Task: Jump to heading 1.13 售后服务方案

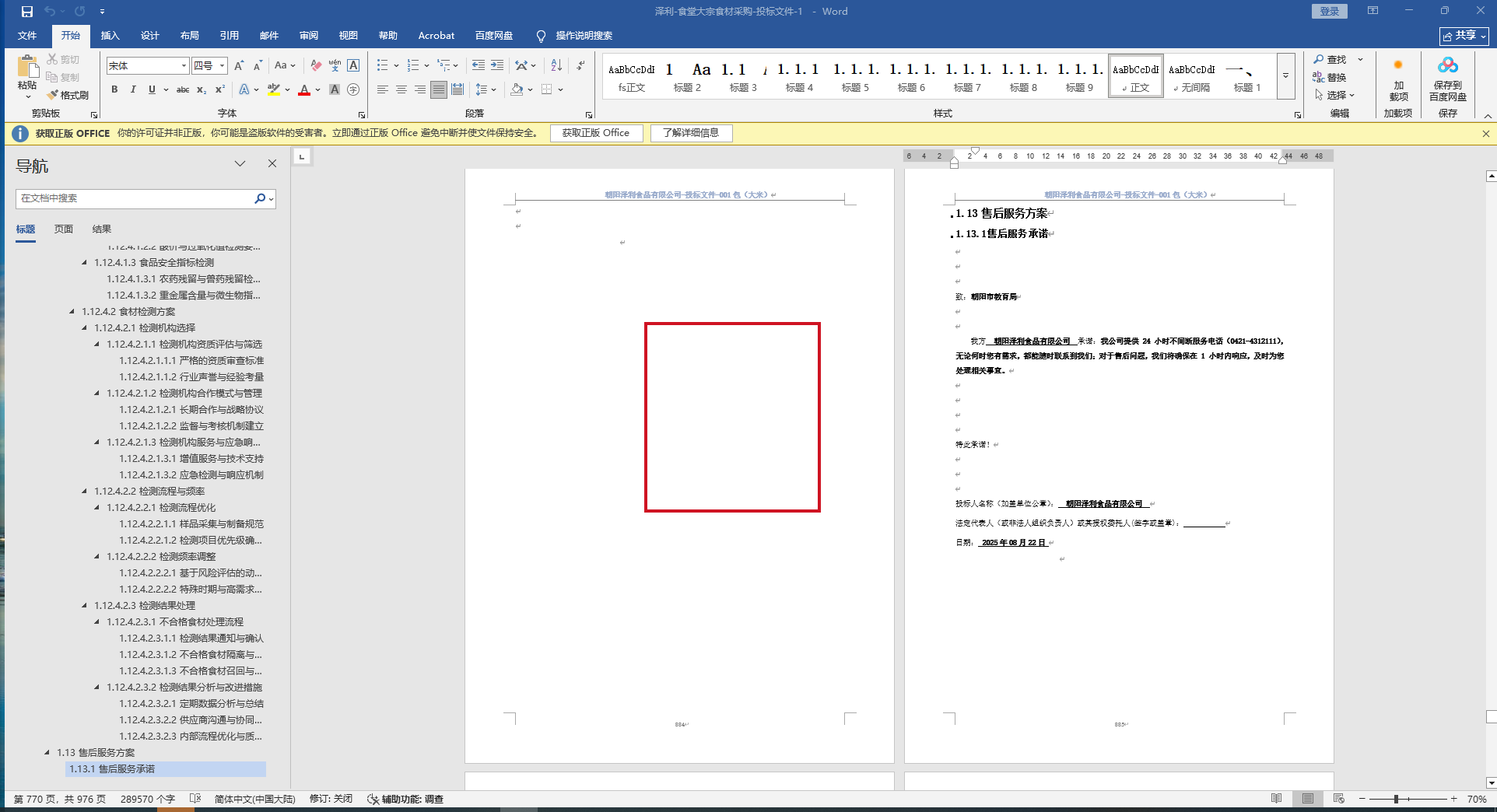Action: (96, 753)
